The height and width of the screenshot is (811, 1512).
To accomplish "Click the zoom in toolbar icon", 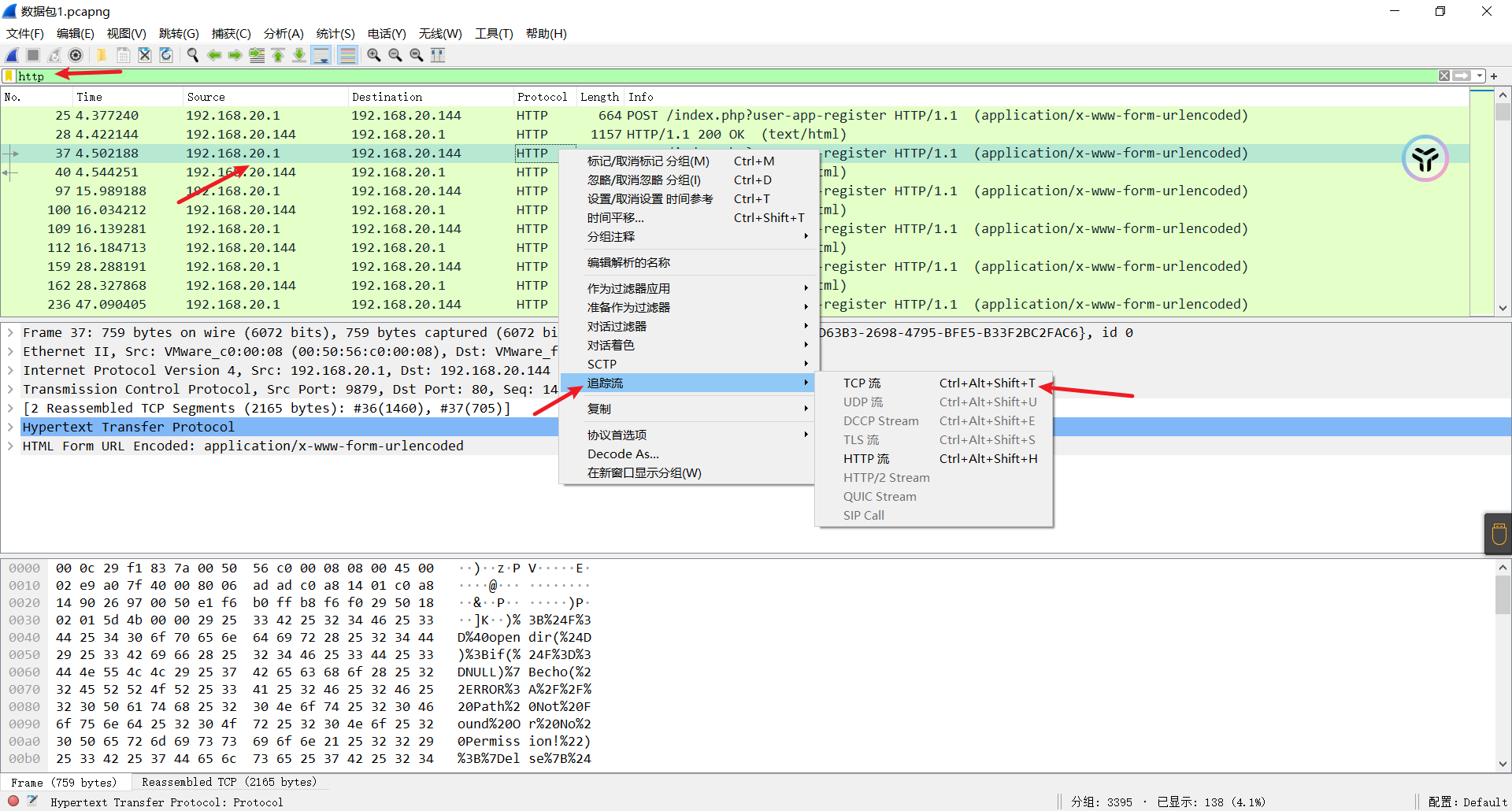I will 373,55.
